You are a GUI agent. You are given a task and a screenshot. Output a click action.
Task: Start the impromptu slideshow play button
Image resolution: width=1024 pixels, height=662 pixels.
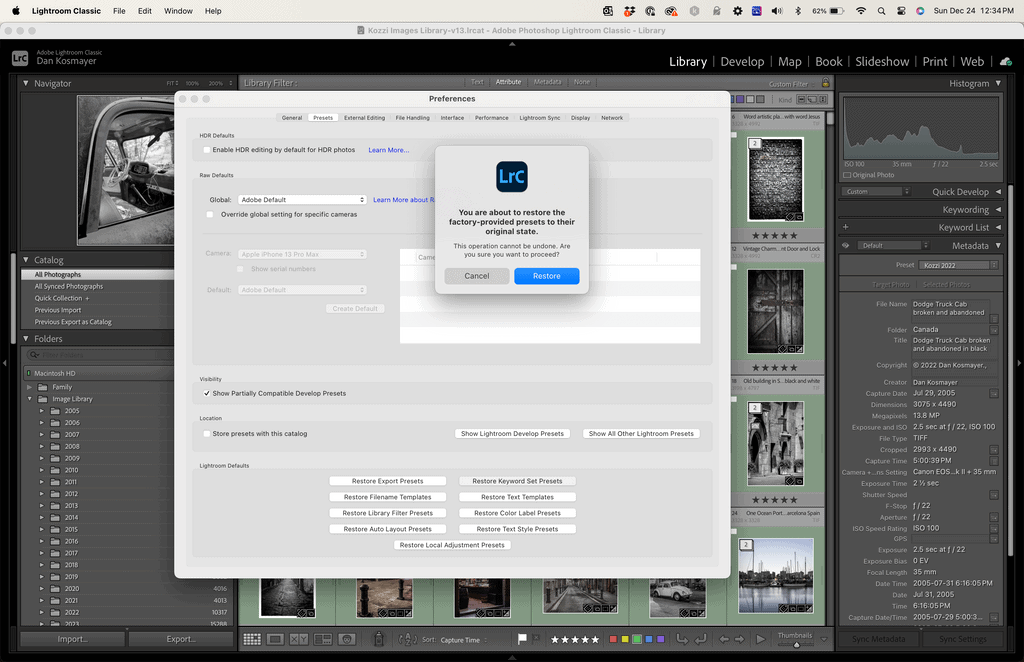[760, 639]
